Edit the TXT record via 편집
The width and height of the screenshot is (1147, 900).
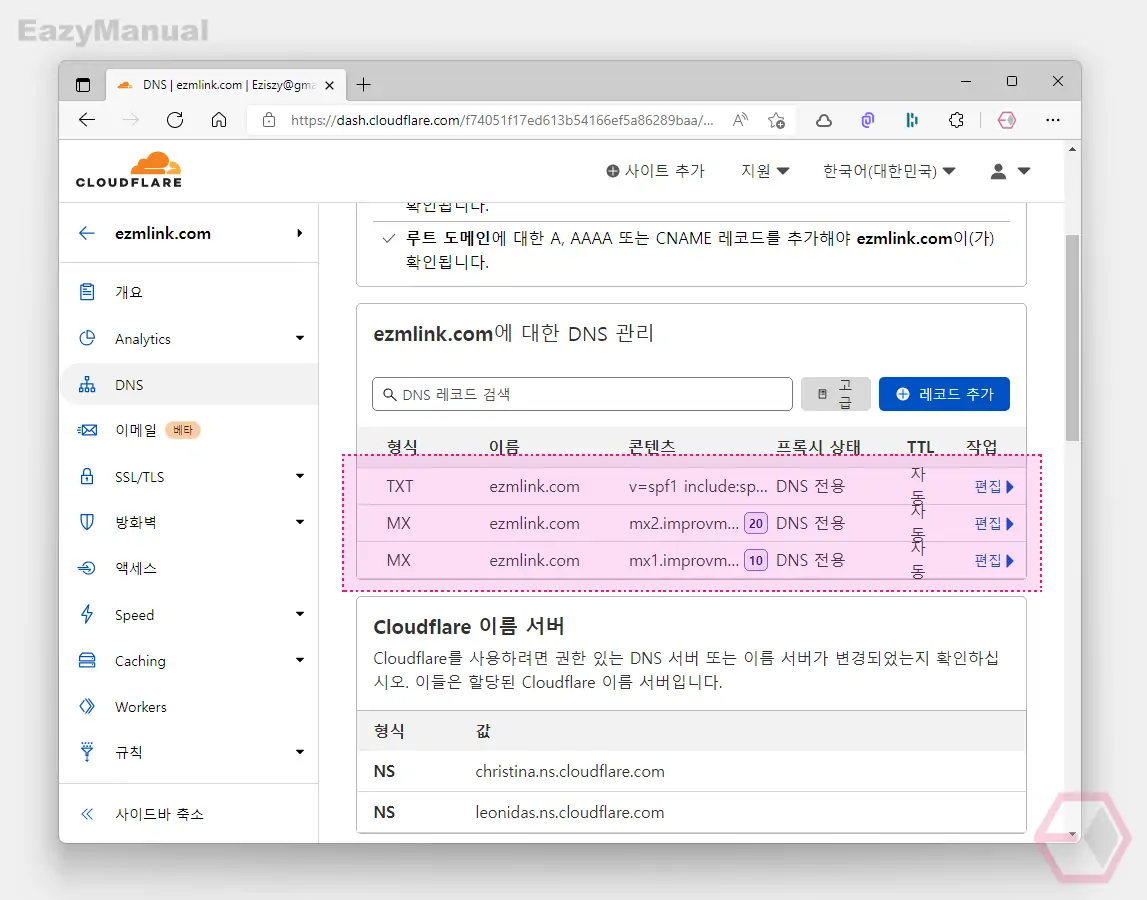point(994,487)
